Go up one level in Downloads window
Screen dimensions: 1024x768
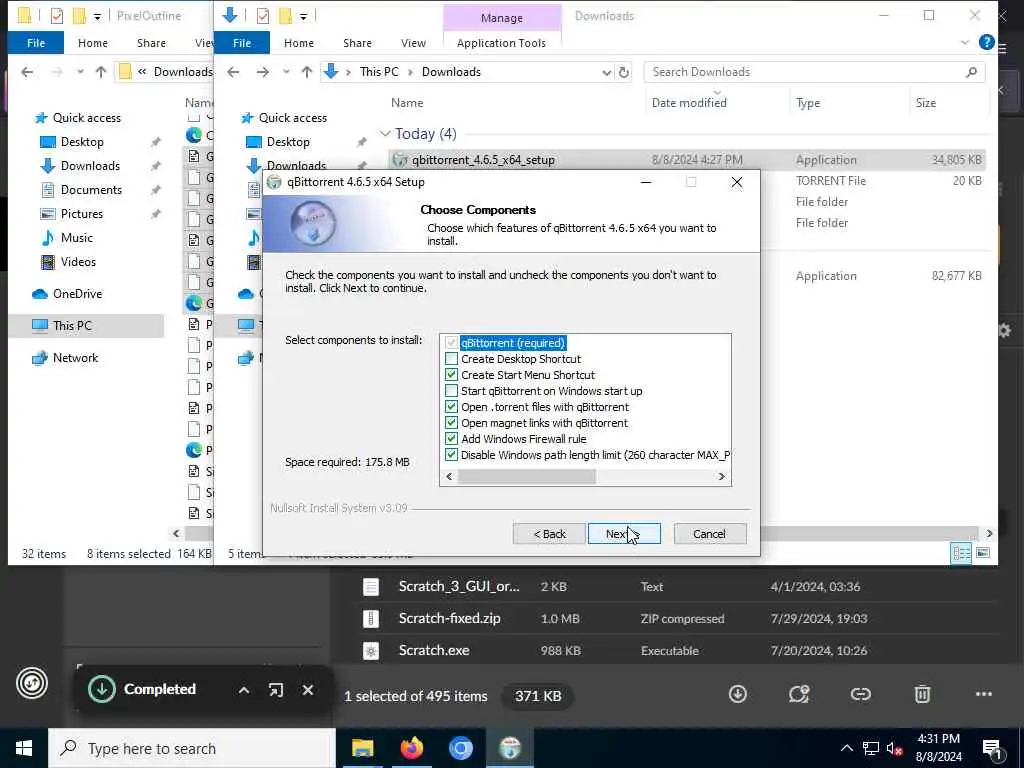point(306,72)
